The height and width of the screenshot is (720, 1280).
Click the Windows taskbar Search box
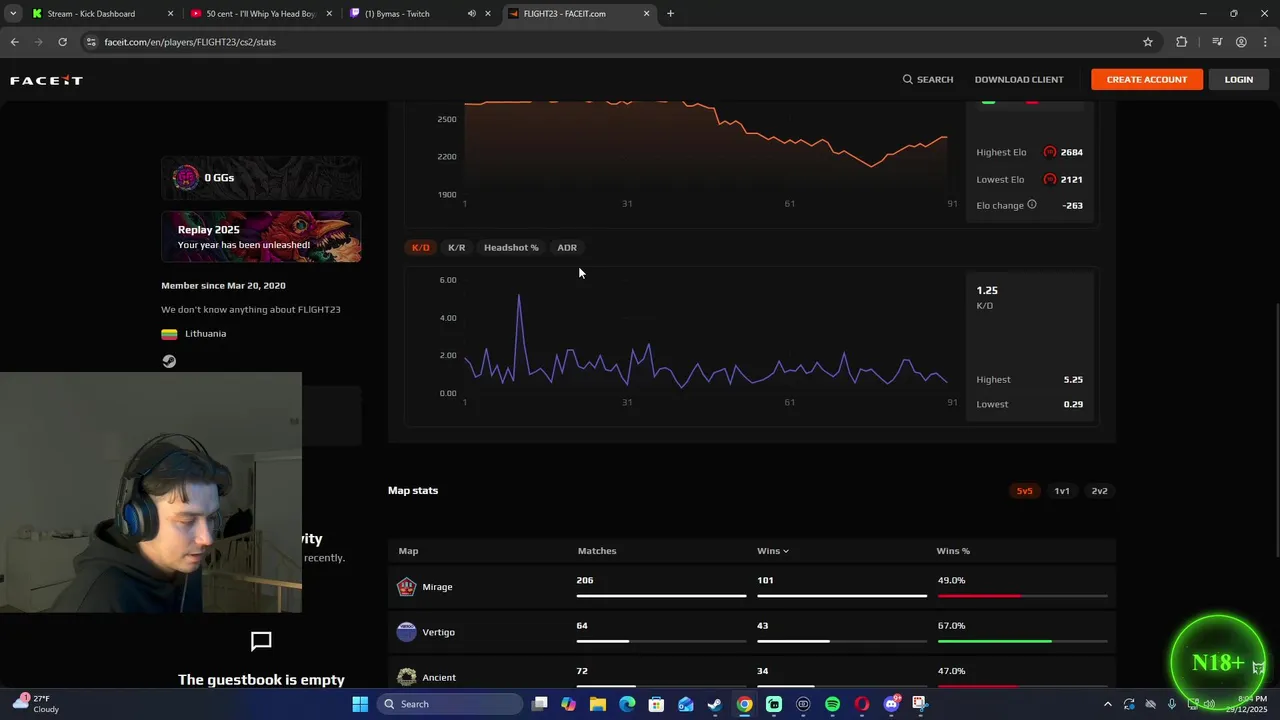tap(450, 704)
